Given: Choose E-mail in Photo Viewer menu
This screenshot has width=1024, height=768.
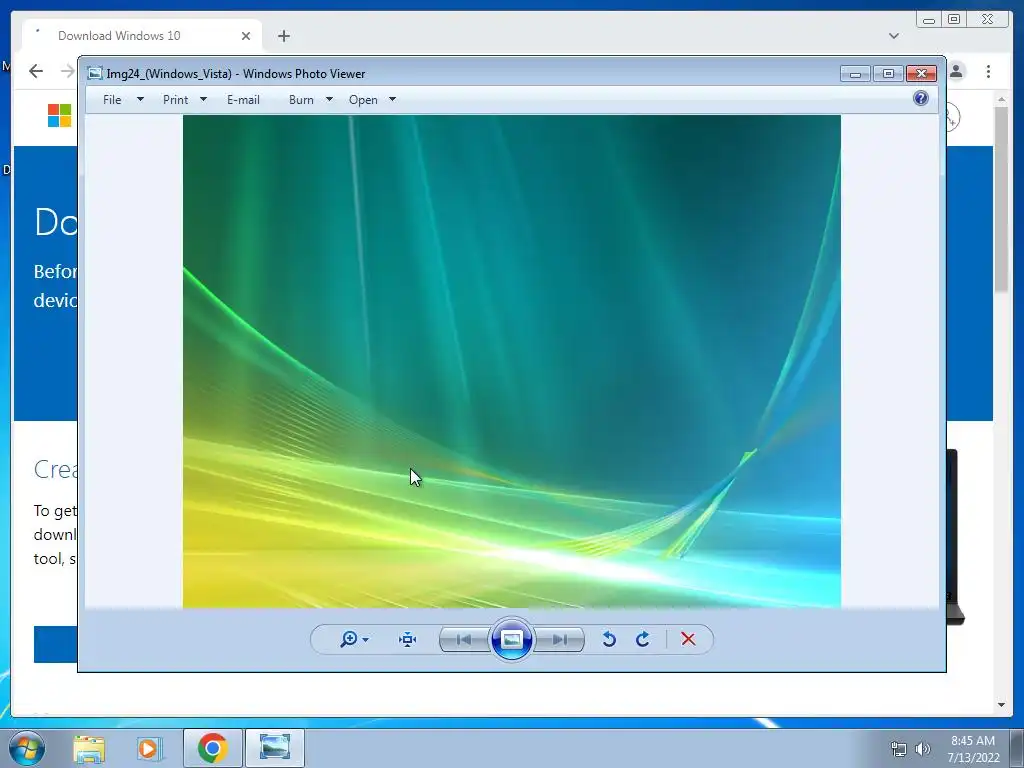Looking at the screenshot, I should (x=243, y=100).
